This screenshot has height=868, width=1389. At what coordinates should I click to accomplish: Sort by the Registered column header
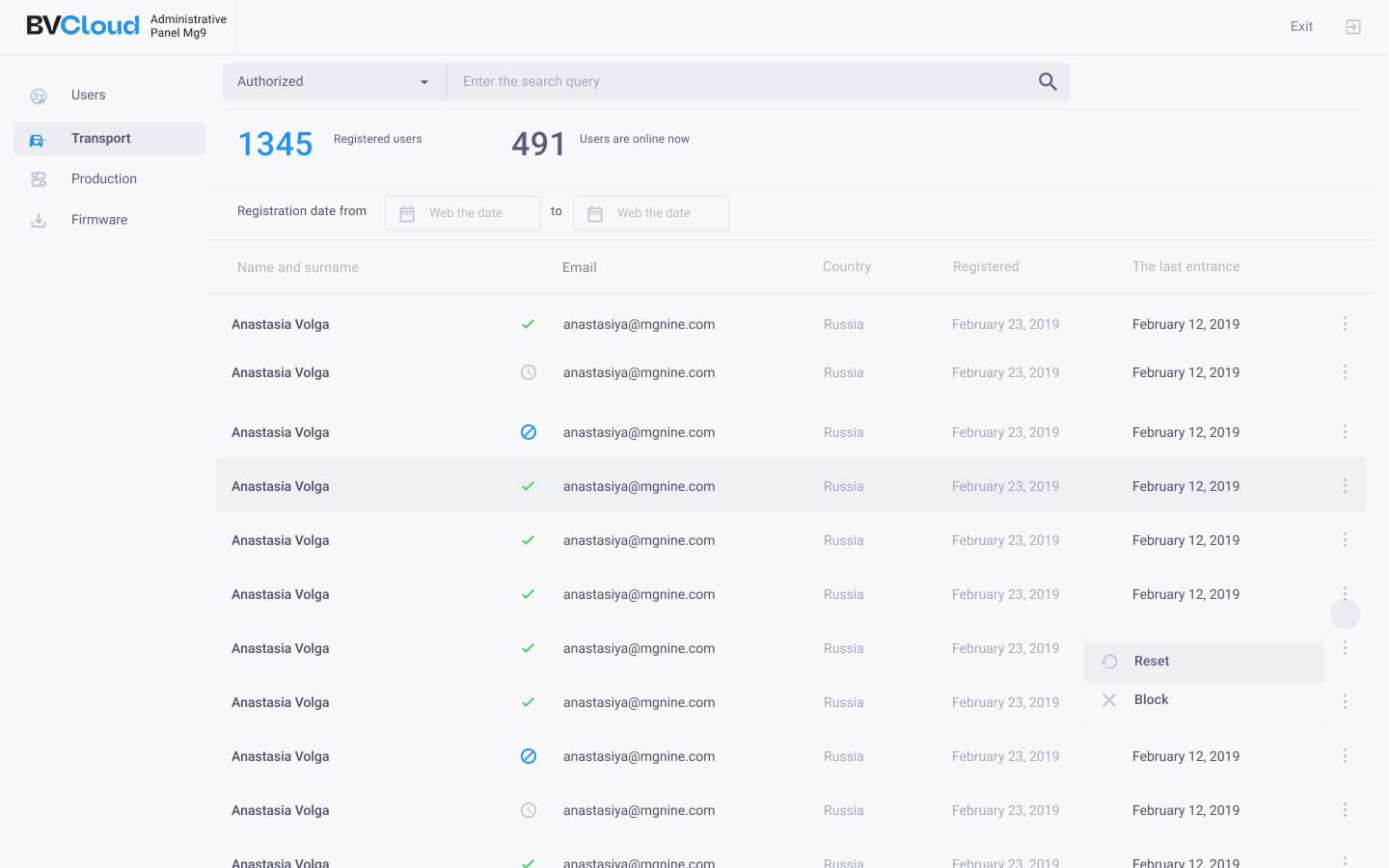pos(986,266)
